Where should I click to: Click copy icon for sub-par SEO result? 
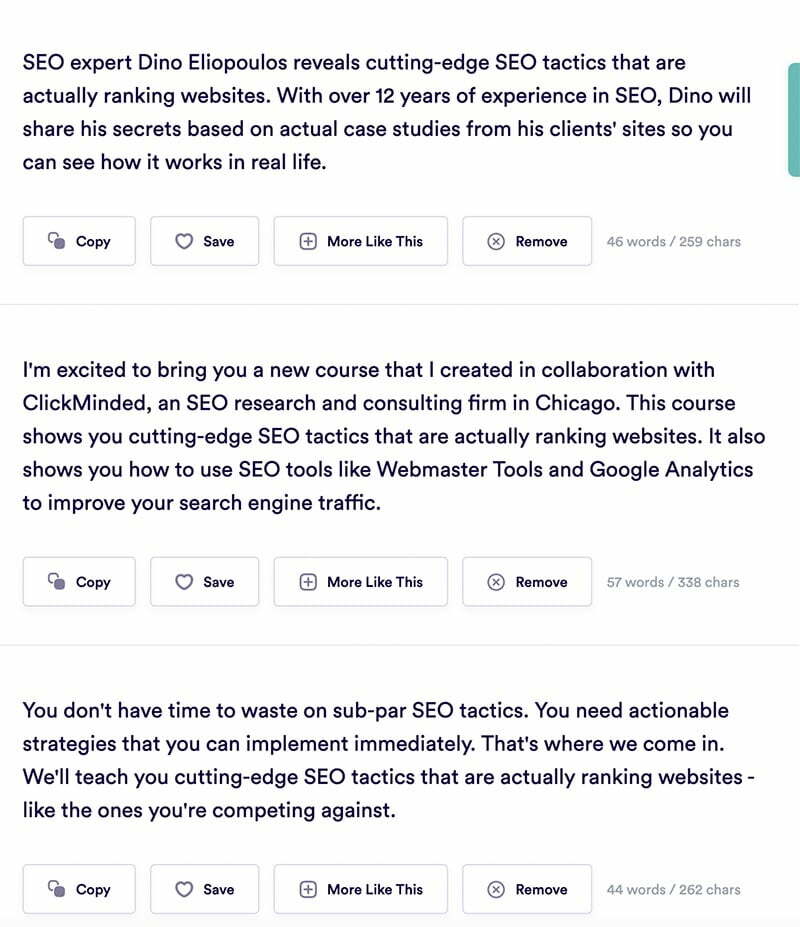(56, 889)
